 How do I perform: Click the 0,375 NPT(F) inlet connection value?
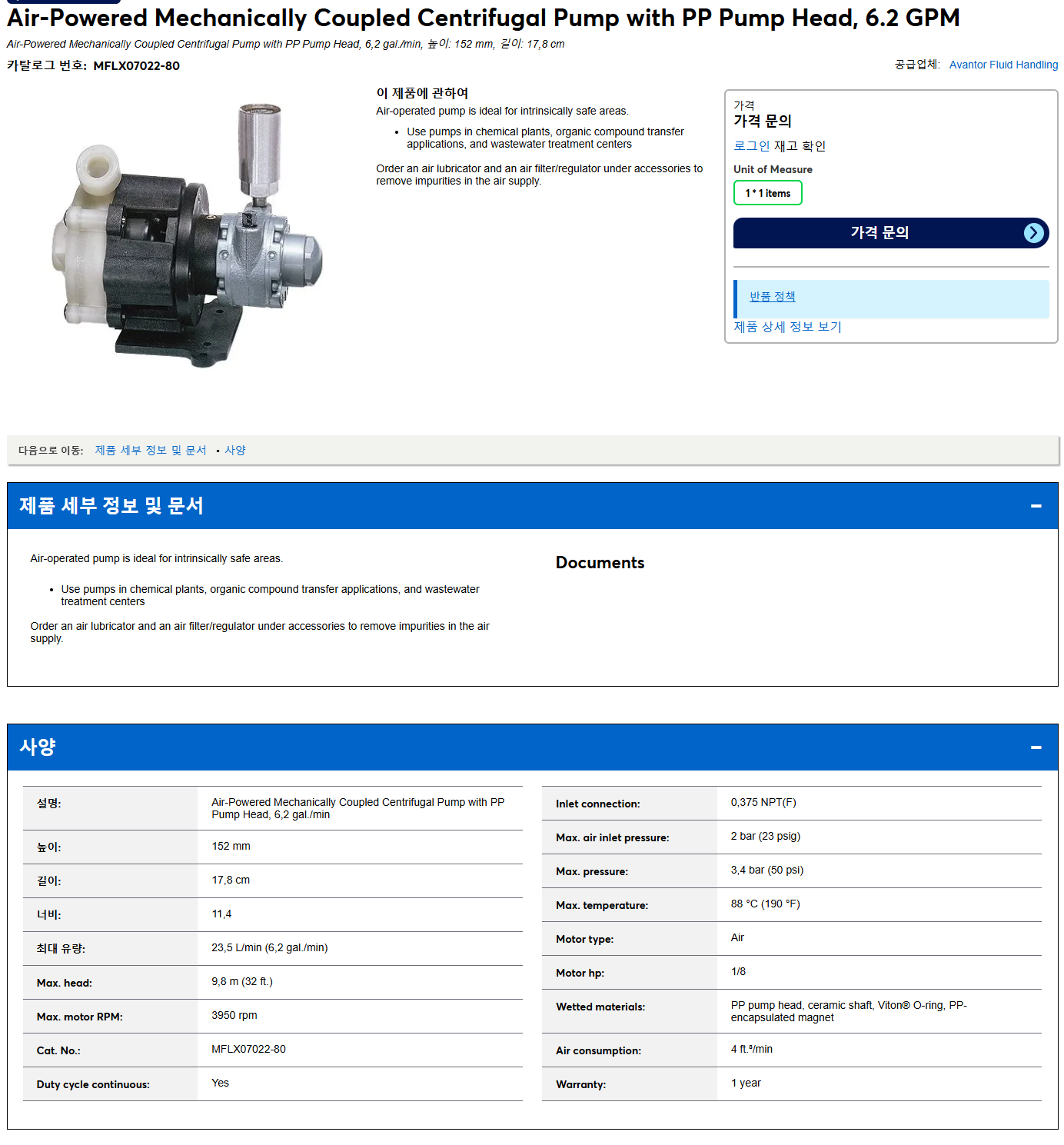point(763,802)
